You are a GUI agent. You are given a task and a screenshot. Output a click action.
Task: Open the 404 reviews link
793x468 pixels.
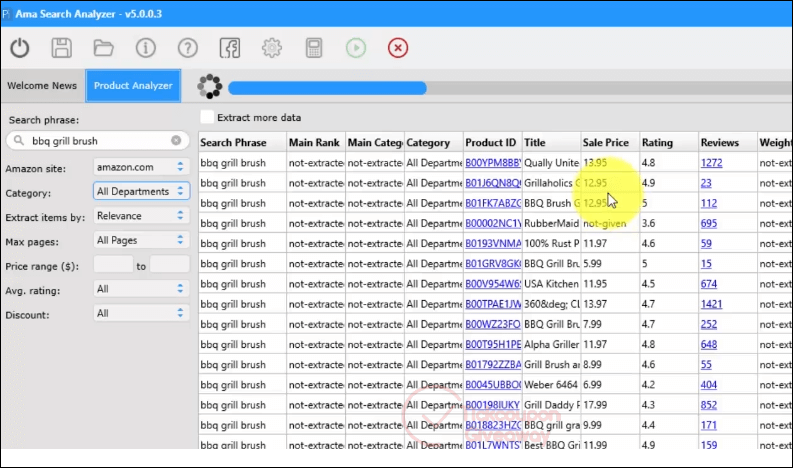709,385
